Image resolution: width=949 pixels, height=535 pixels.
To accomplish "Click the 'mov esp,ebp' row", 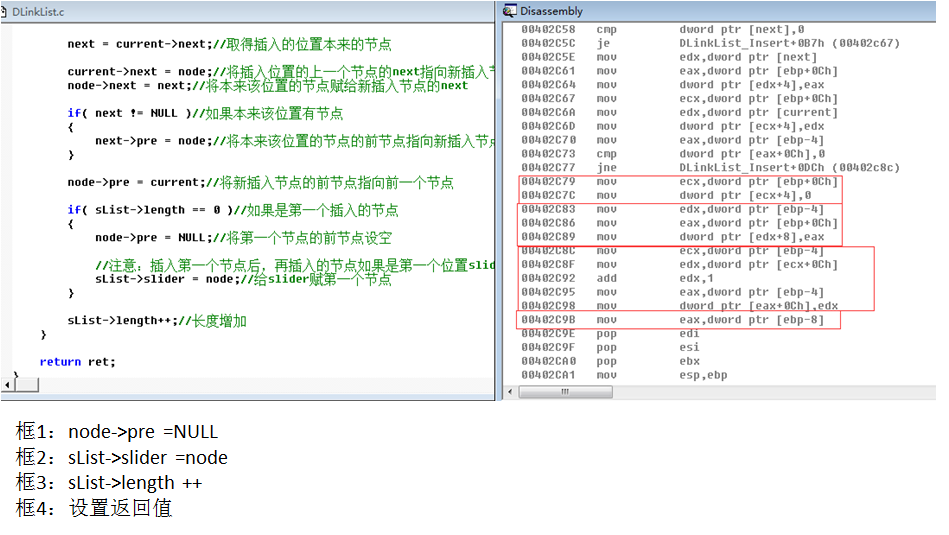I will (624, 375).
